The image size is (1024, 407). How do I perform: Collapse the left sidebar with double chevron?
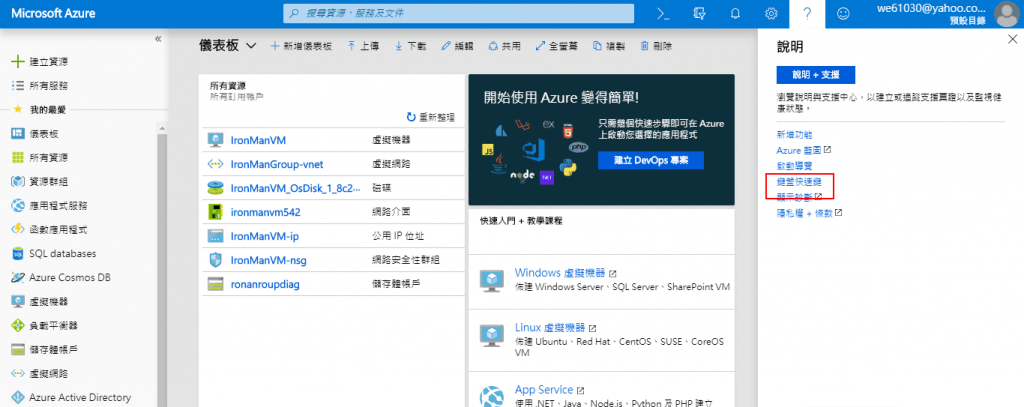[x=157, y=39]
